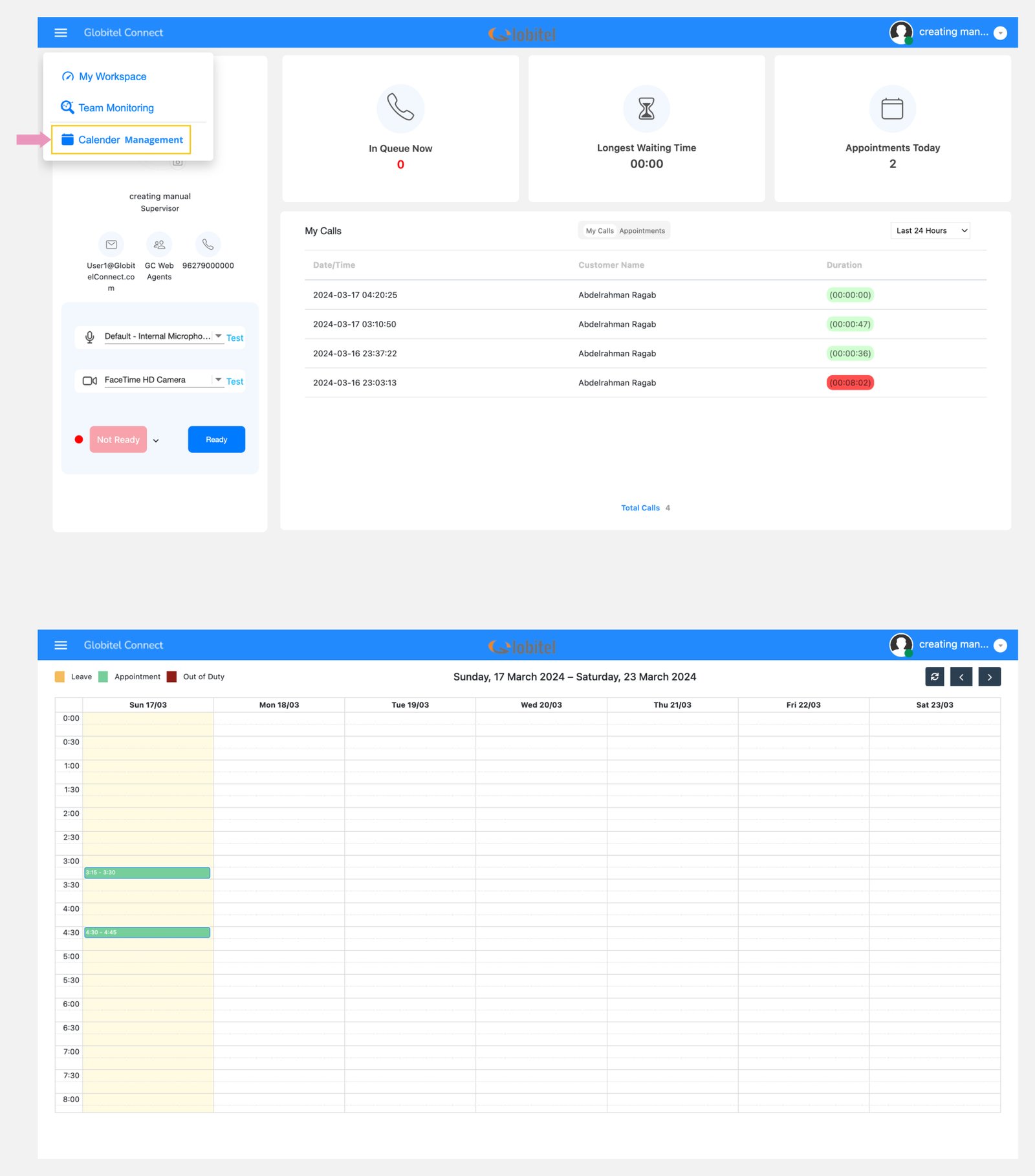The width and height of the screenshot is (1035, 1176).
Task: Click the phone number icon in profile
Action: pyautogui.click(x=208, y=245)
